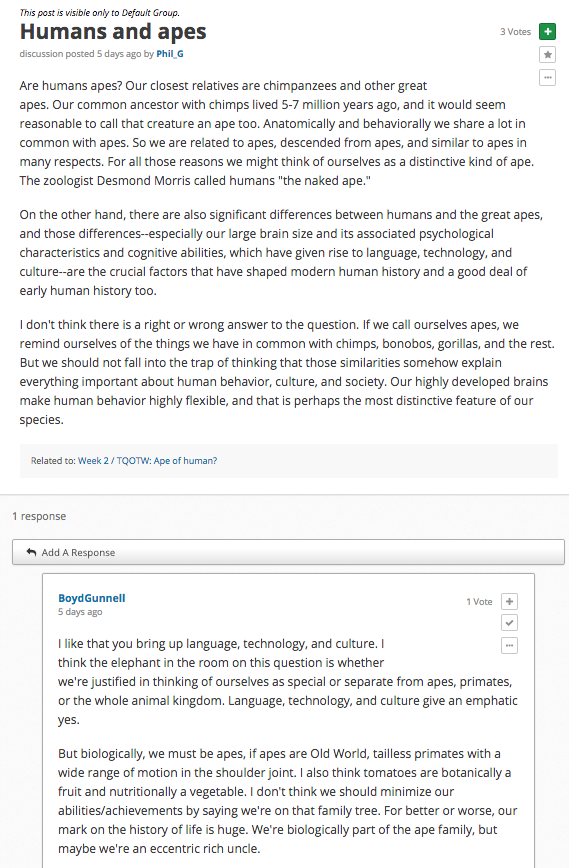
Task: Click paragraph starting "Are humans apes?"
Action: coord(277,133)
